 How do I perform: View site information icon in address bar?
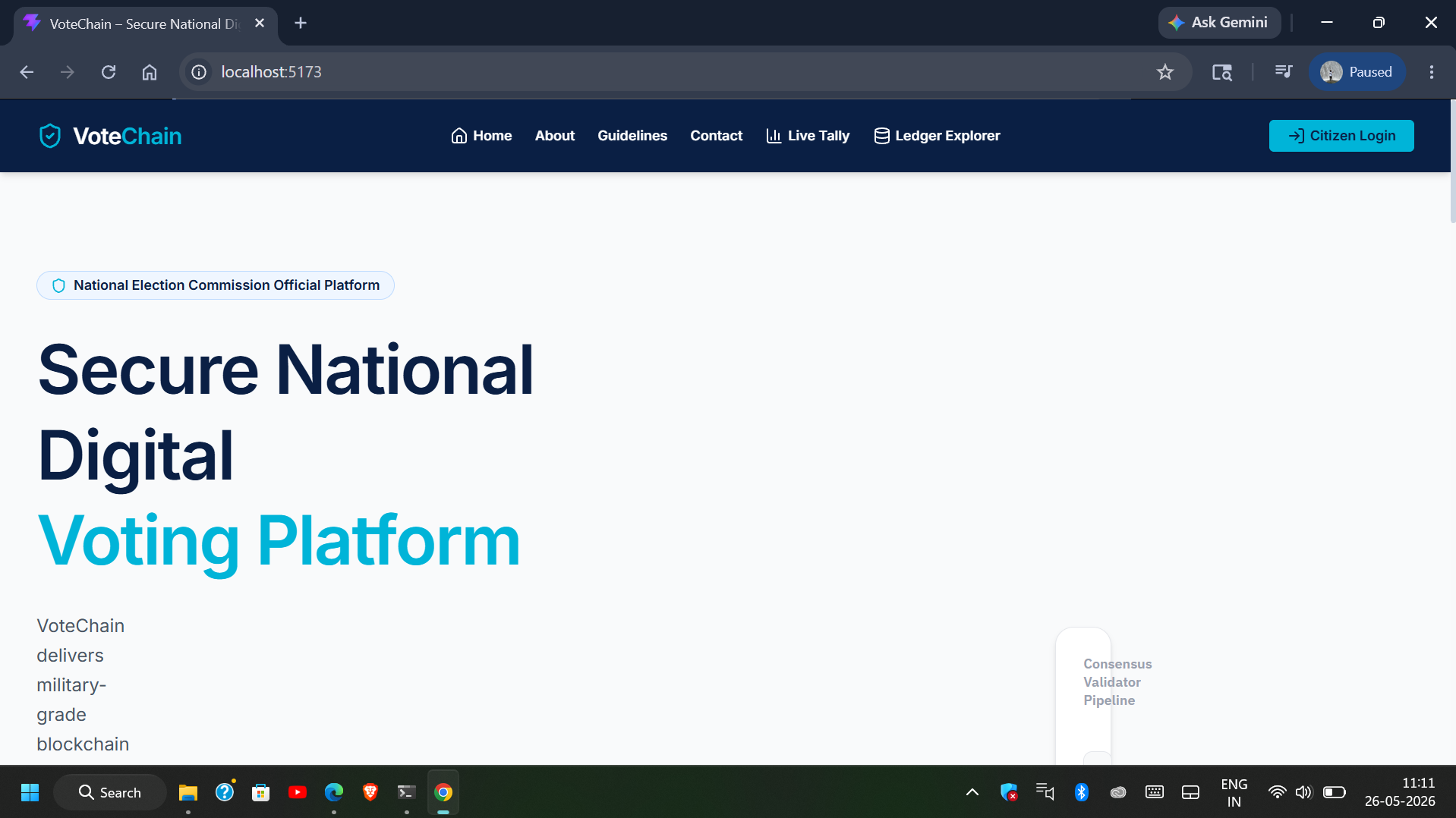point(199,72)
